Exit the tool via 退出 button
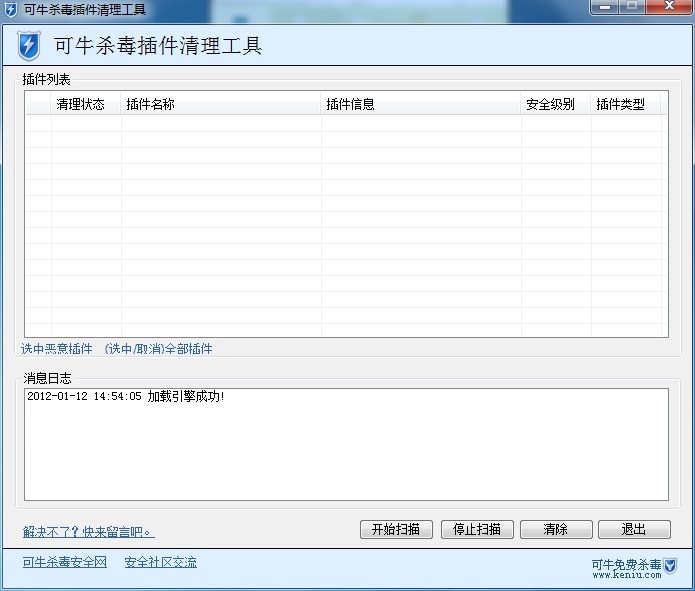The width and height of the screenshot is (695, 591). pos(634,530)
